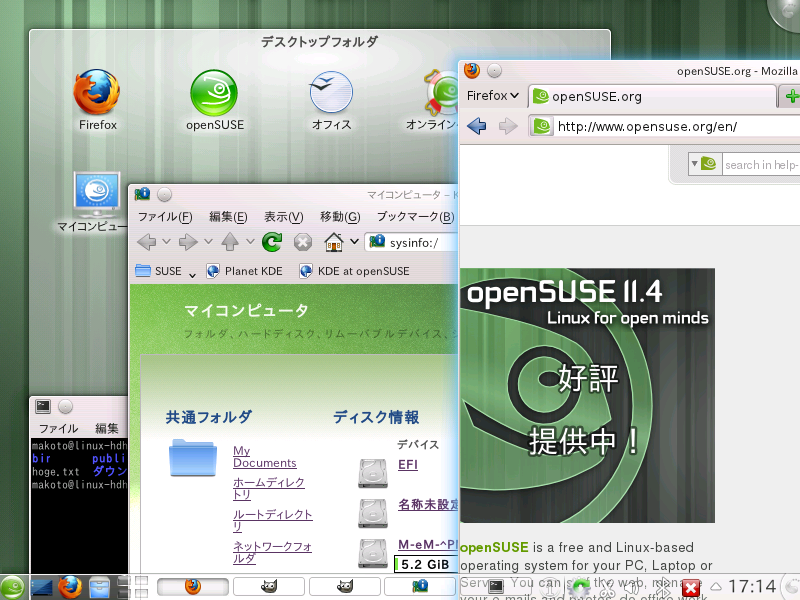Screen dimensions: 800x600
Task: Click Firefox forward arrow button
Action: click(x=508, y=126)
